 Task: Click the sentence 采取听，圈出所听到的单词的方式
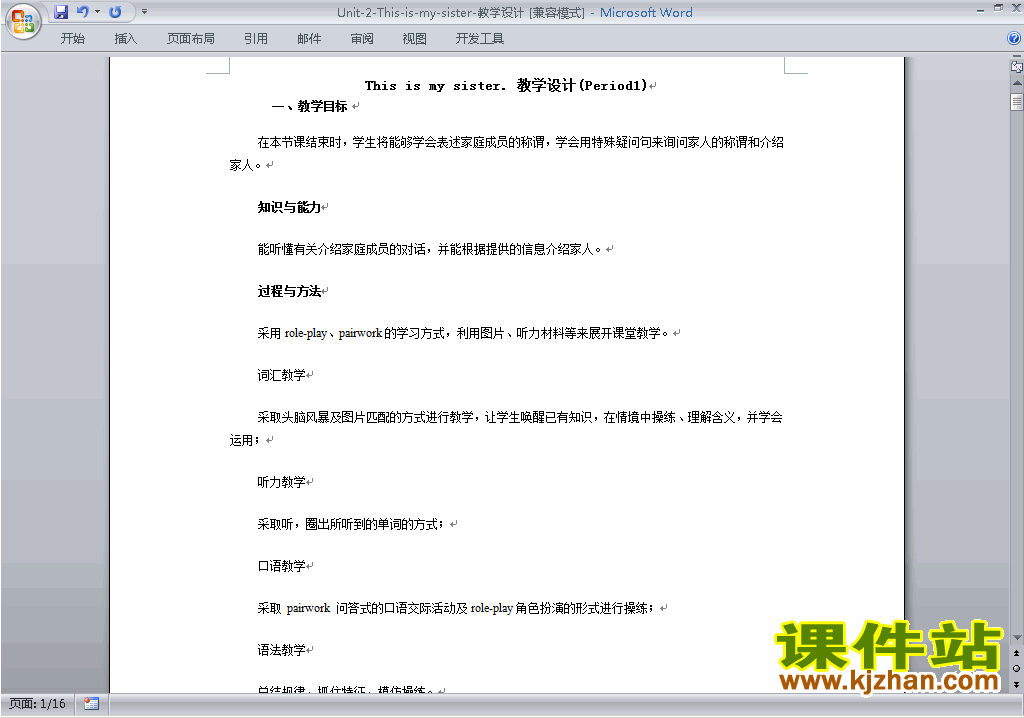tap(351, 524)
